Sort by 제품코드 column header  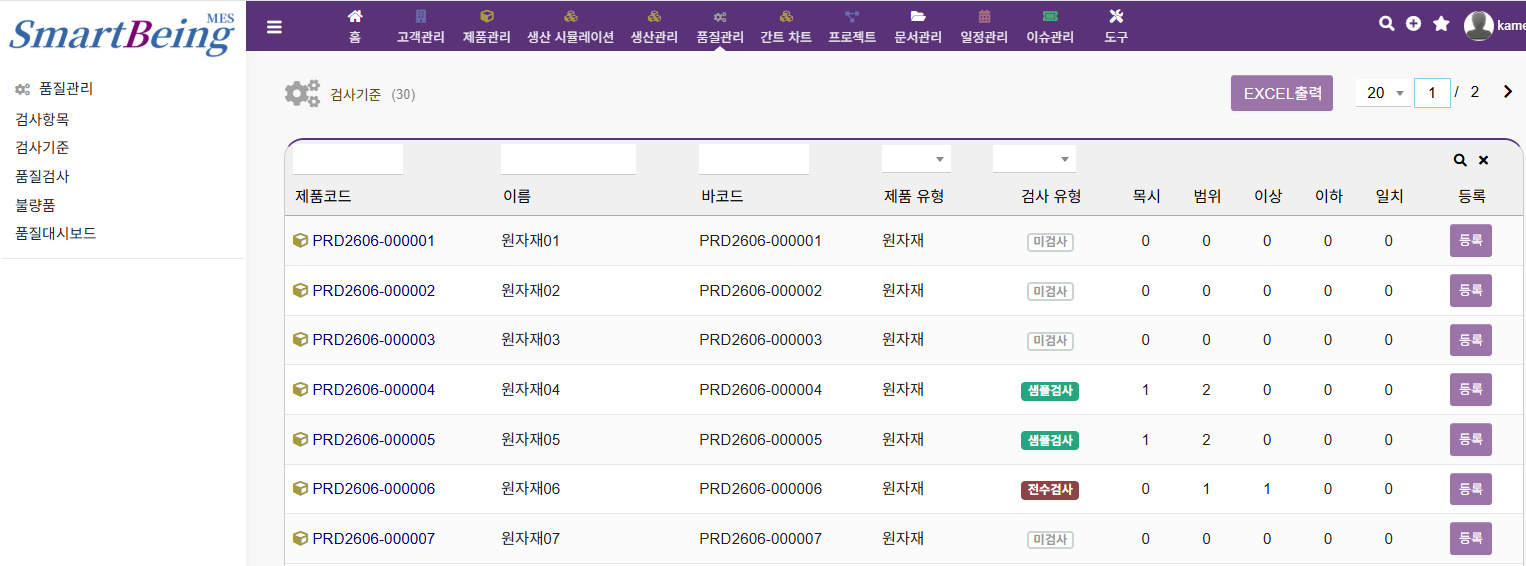323,197
